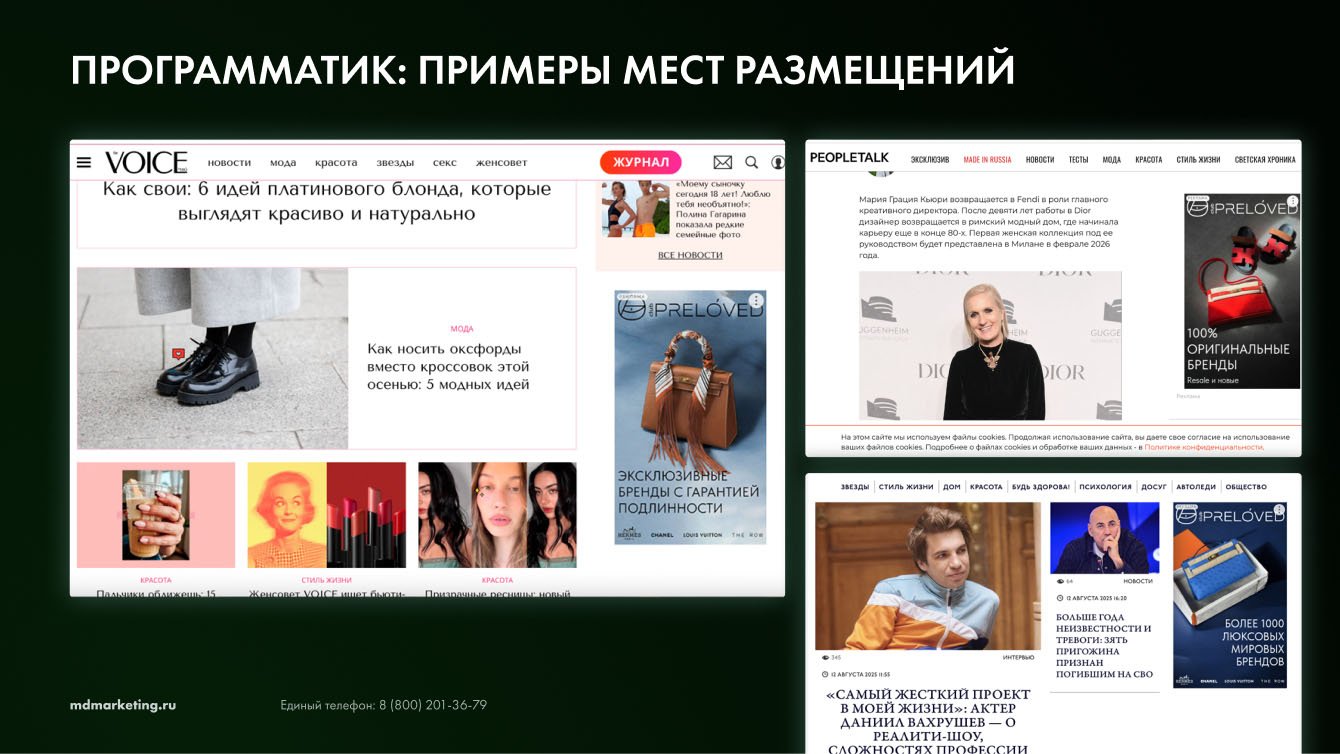The width and height of the screenshot is (1340, 754).
Task: Open the «звезды» section on The Voice
Action: click(395, 163)
